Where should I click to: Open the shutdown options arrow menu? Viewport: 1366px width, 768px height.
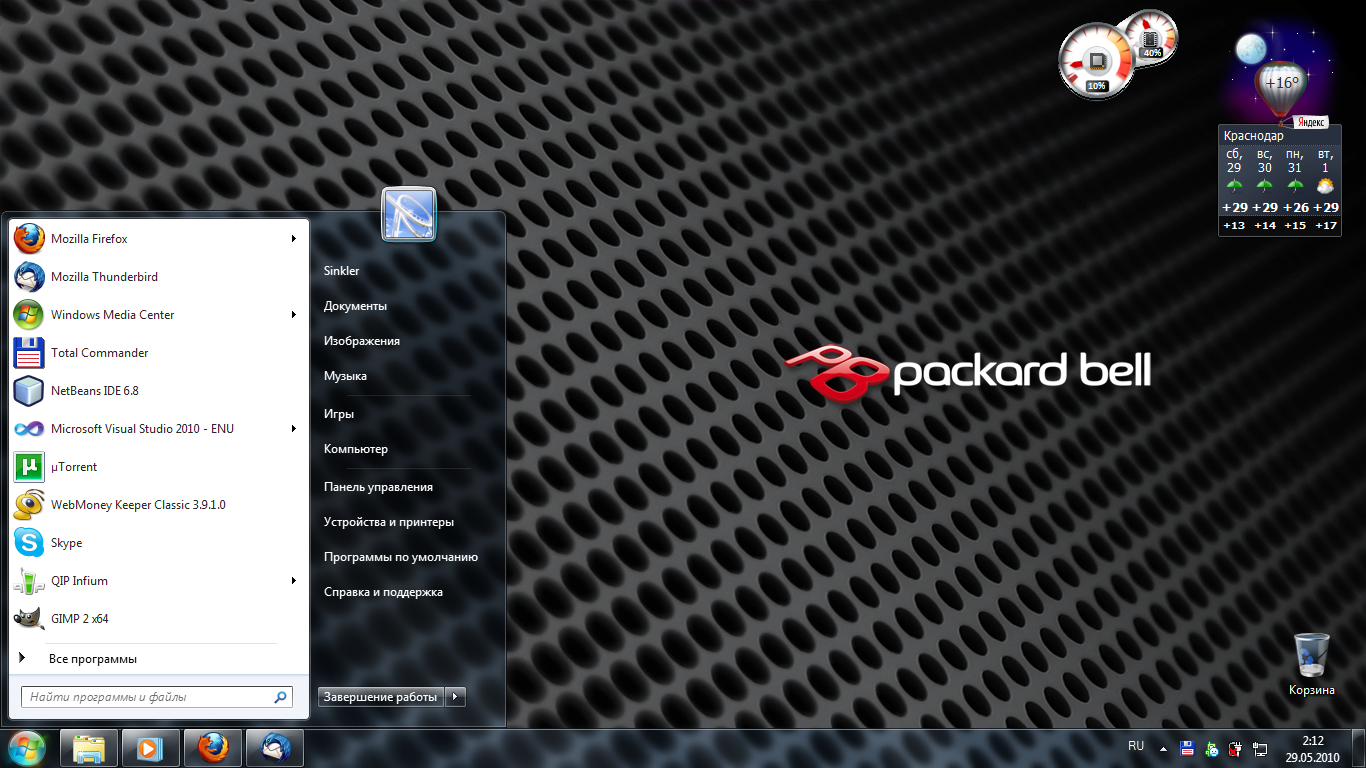pyautogui.click(x=456, y=697)
